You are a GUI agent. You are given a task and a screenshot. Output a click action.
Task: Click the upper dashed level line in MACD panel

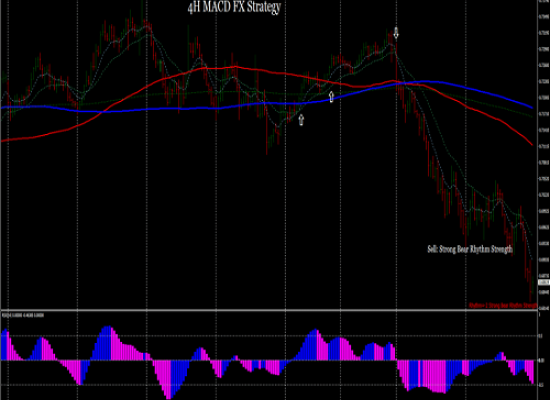click(269, 336)
